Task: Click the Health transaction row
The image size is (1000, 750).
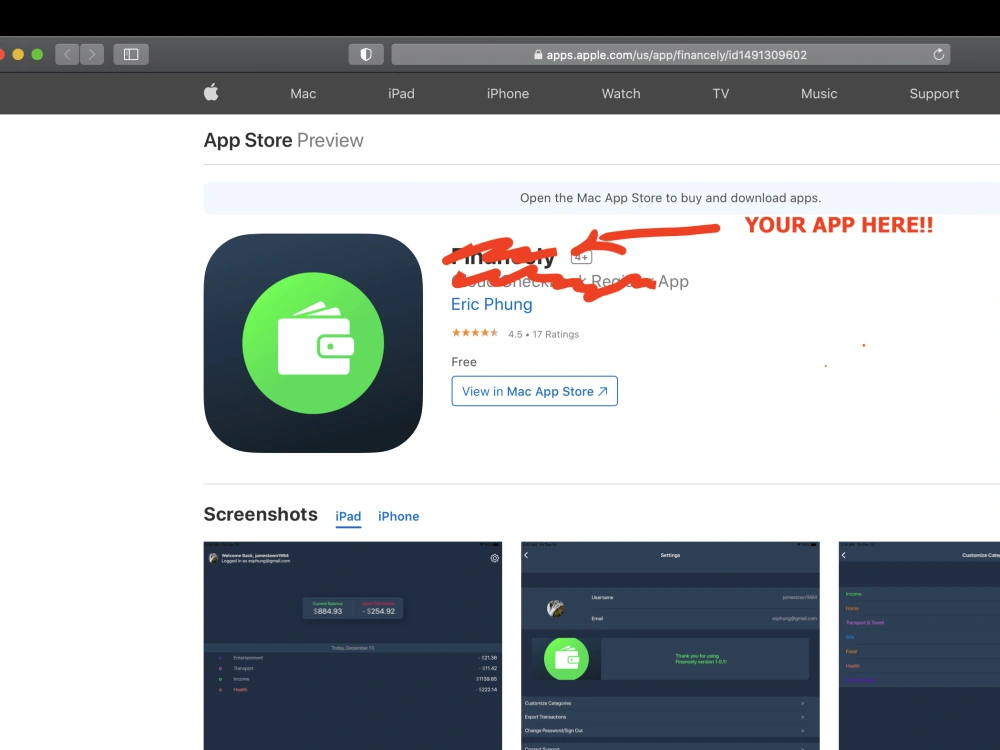Action: click(x=353, y=689)
